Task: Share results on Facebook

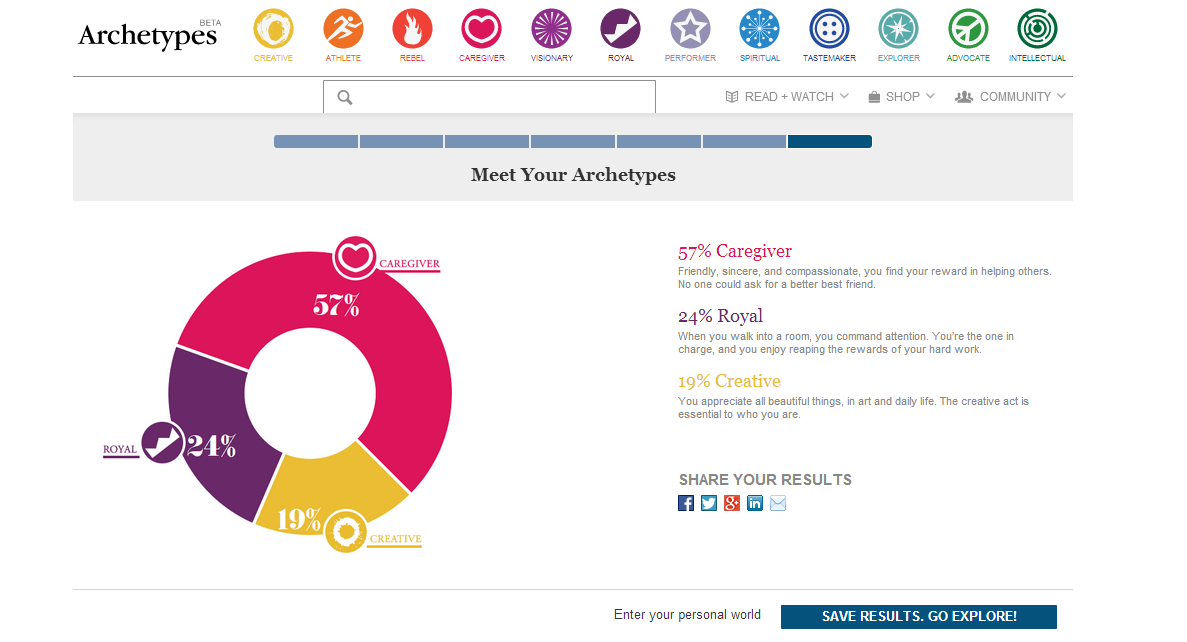Action: click(x=686, y=503)
